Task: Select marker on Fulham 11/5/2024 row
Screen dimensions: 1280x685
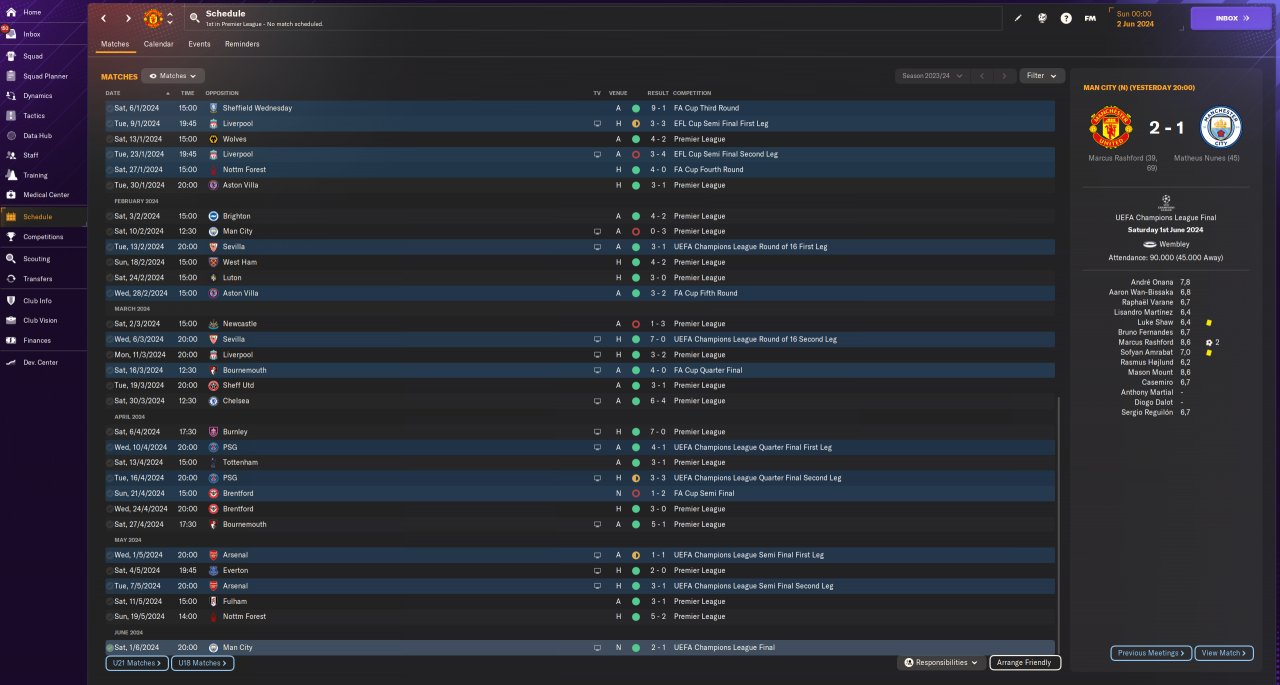Action: point(110,601)
